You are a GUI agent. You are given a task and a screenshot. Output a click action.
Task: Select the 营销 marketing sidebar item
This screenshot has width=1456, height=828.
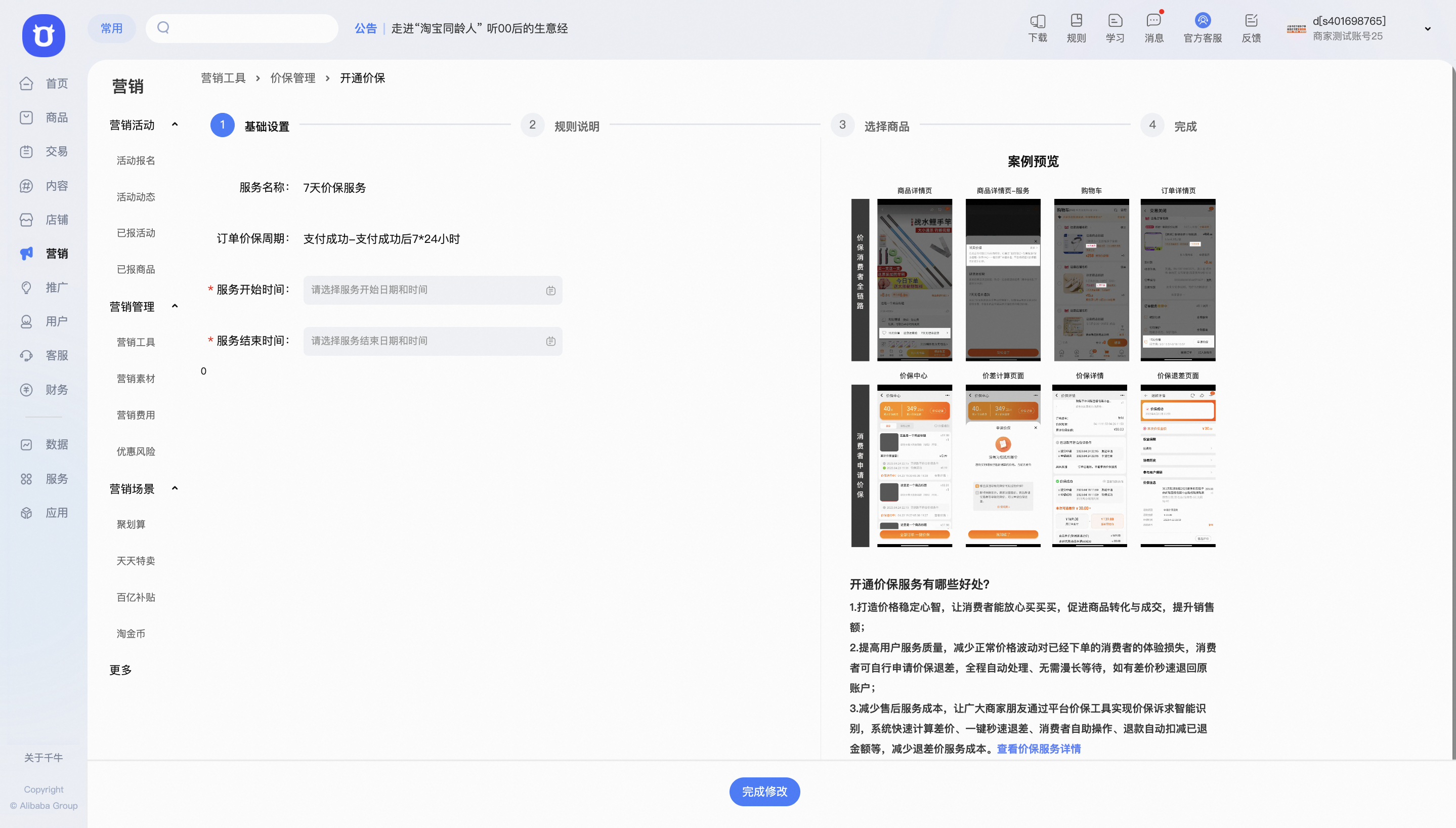44,254
